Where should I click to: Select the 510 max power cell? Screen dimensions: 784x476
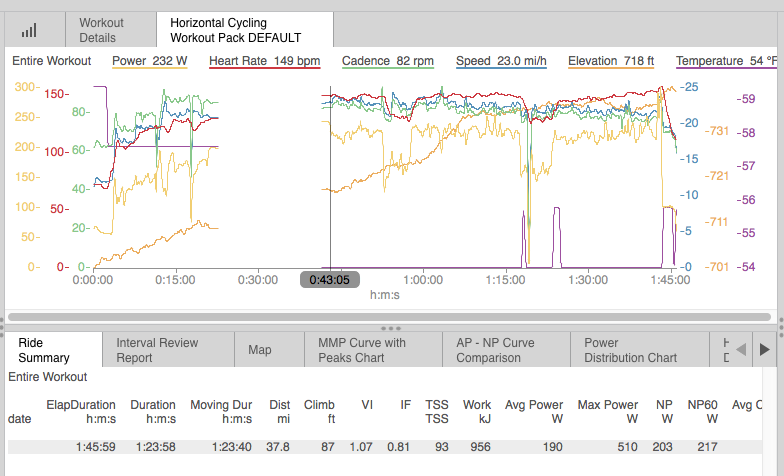point(628,447)
